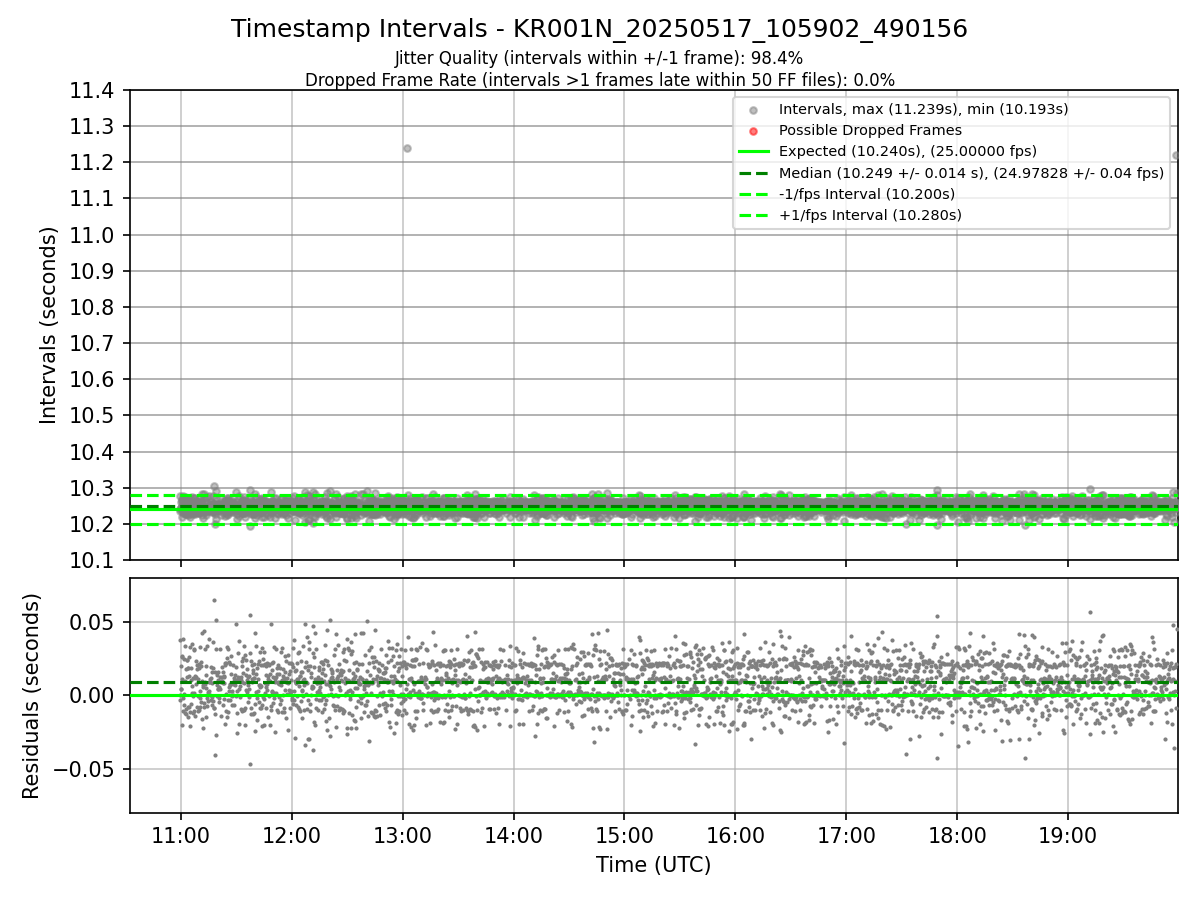Click the solid green line sample beside Expected
Screen dimensions: 1200x900
pos(754,151)
